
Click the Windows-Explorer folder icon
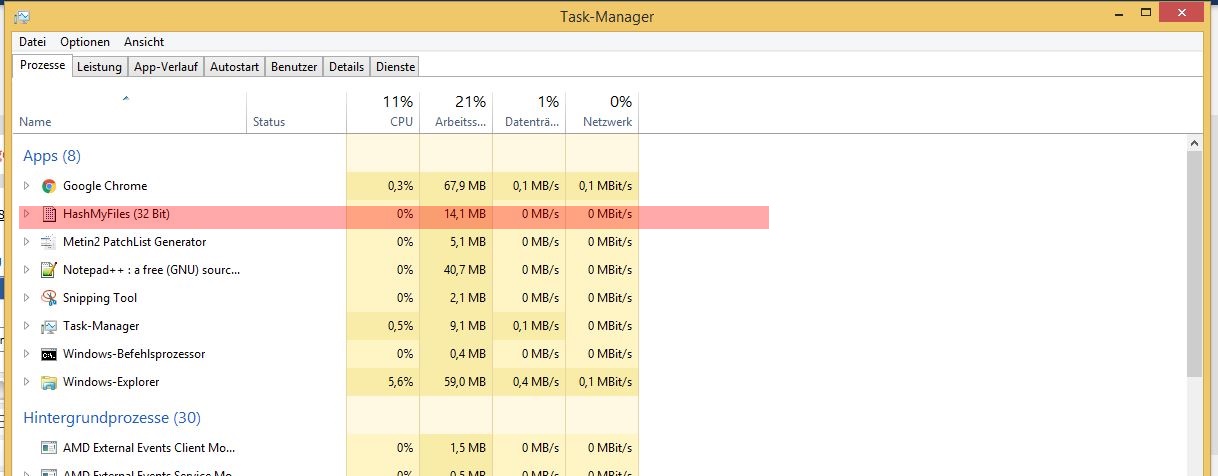coord(49,382)
